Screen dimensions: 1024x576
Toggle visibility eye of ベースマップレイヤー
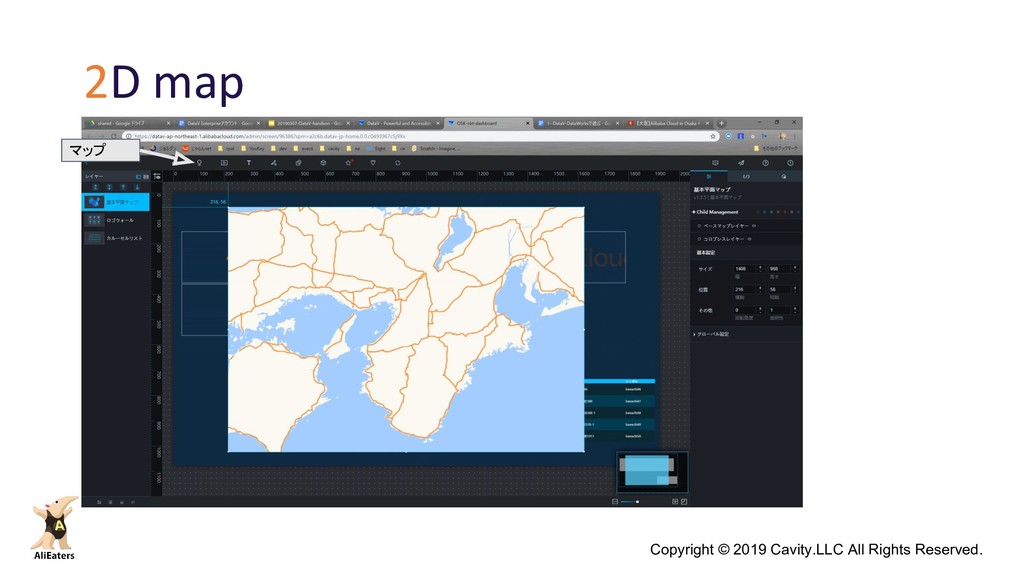coord(754,226)
